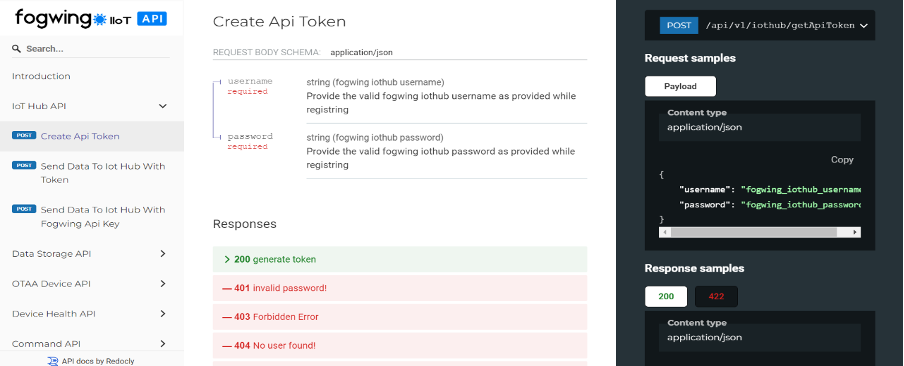Click the POST label in endpoint bar
Image resolution: width=904 pixels, height=366 pixels.
coord(679,25)
